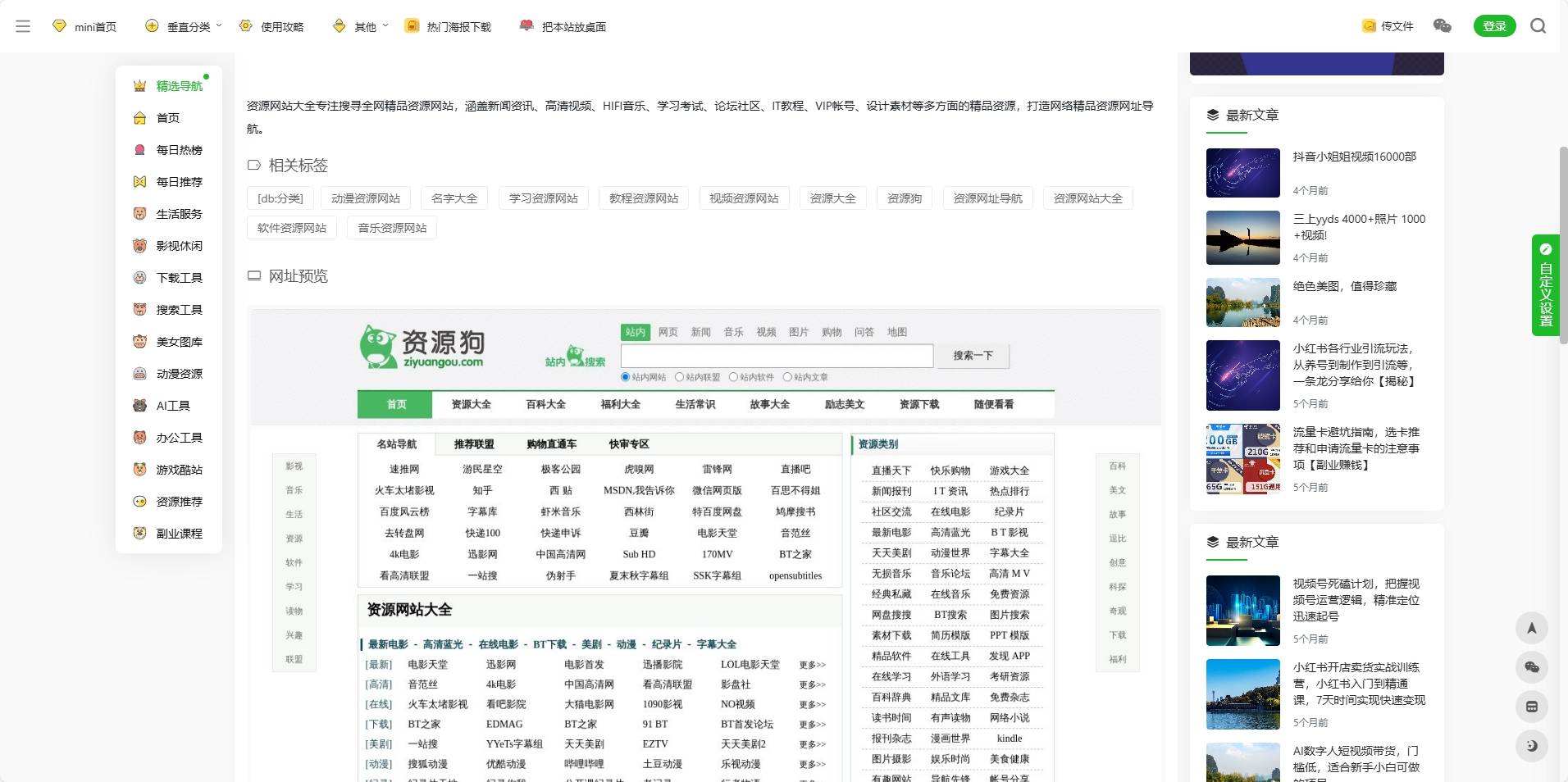Image resolution: width=1568 pixels, height=782 pixels.
Task: Click the icon beside 动漫资源
Action: click(139, 374)
